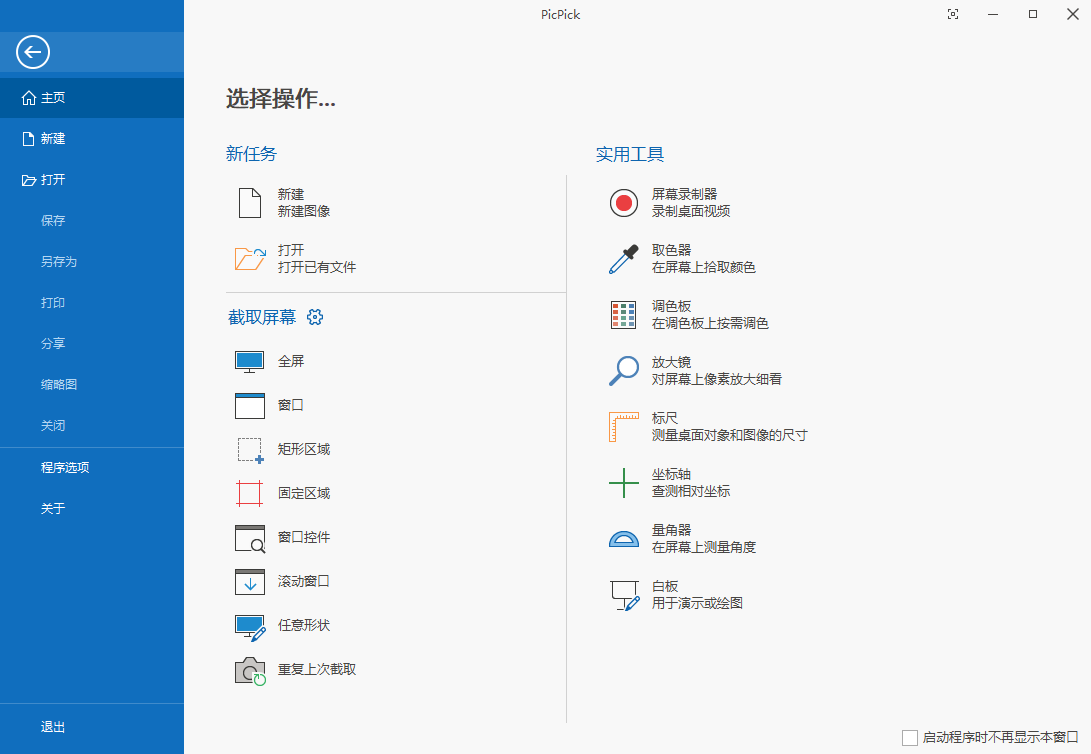The height and width of the screenshot is (754, 1091).
Task: Click 打开已有文件 under new tasks
Action: click(x=316, y=267)
